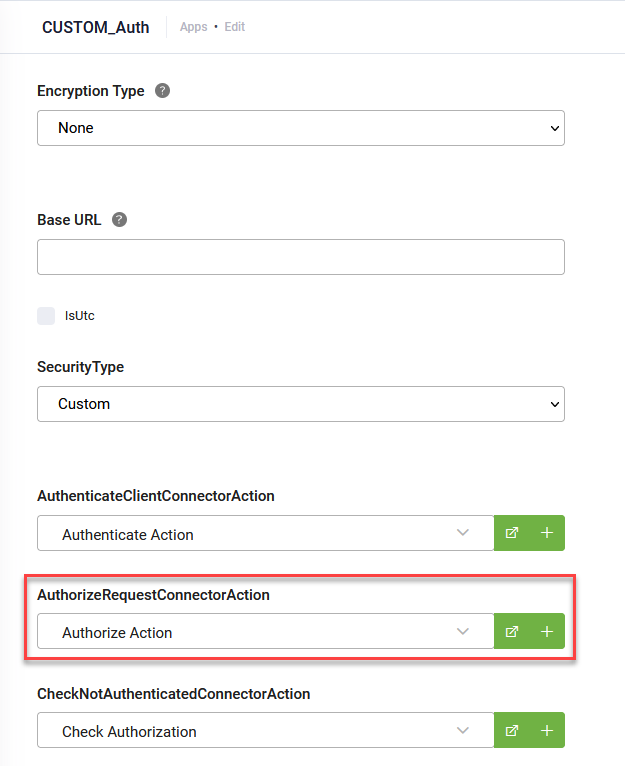Click the Encryption Type help question icon

[163, 91]
